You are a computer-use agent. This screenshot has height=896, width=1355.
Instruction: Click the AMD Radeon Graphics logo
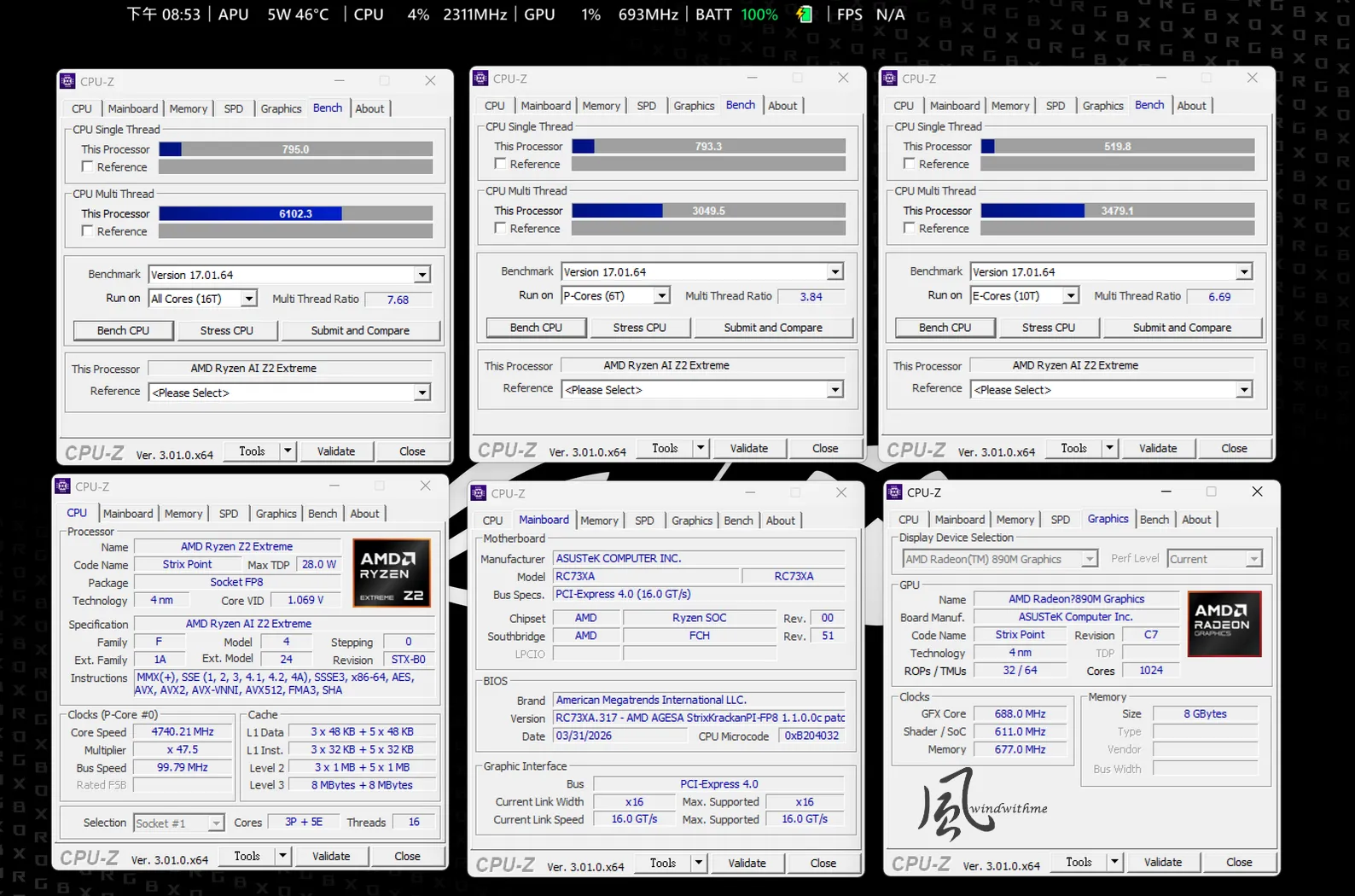[1224, 624]
